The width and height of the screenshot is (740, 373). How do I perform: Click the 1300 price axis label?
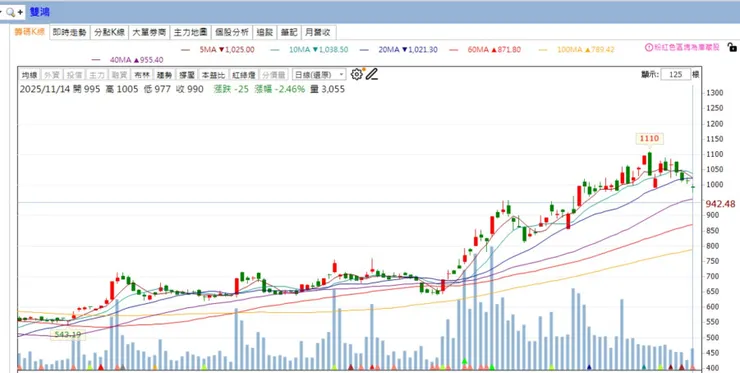pyautogui.click(x=715, y=93)
